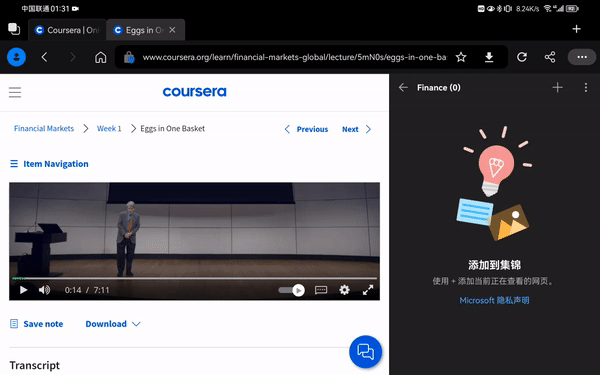The height and width of the screenshot is (375, 600).
Task: Click the 添加到集锦 heading text
Action: click(x=494, y=265)
